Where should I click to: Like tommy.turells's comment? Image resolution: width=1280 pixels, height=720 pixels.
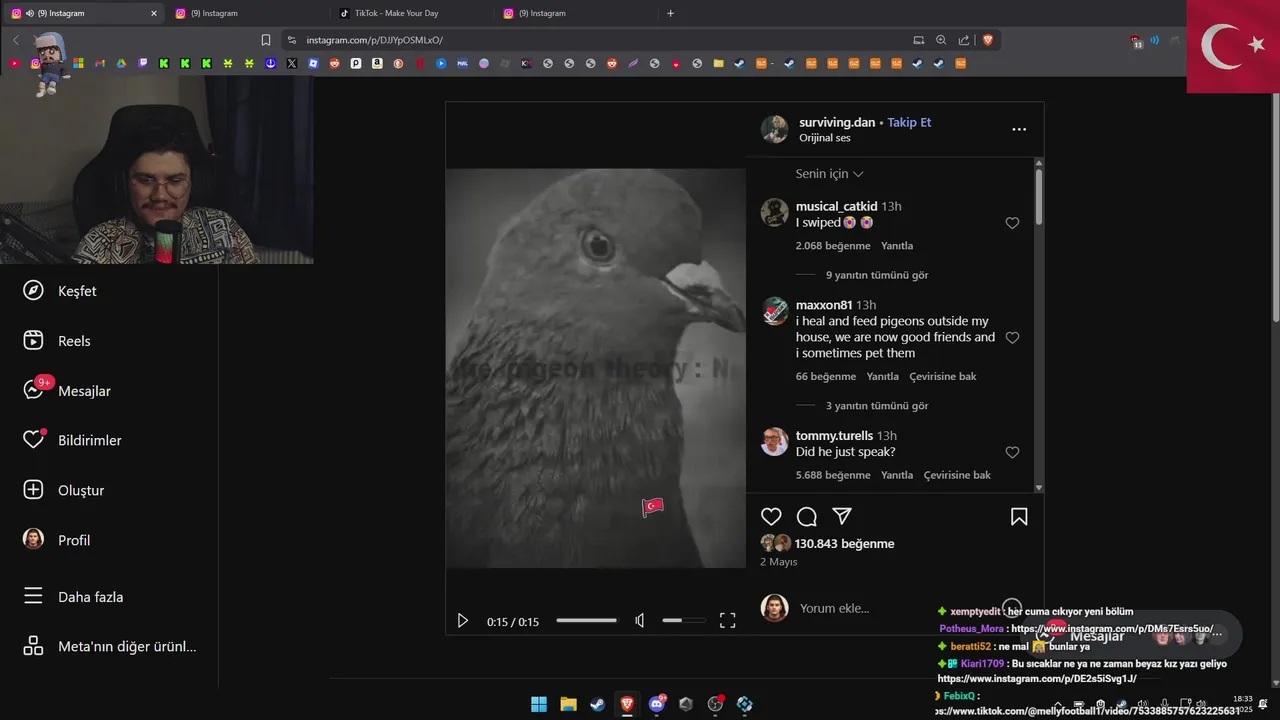coord(1012,453)
